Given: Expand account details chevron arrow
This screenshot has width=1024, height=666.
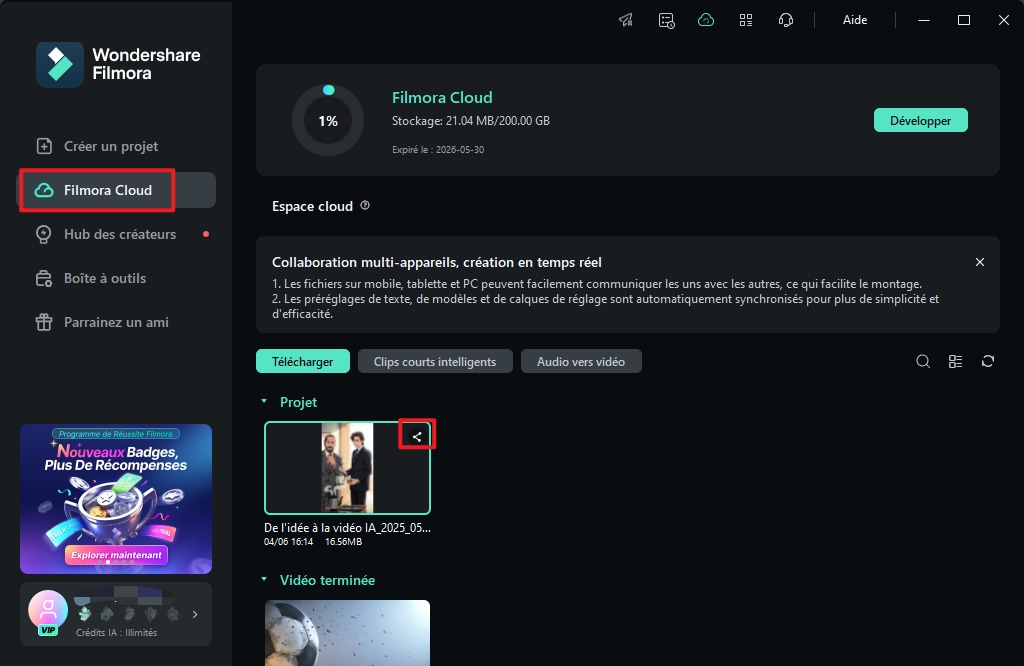Looking at the screenshot, I should click(195, 614).
